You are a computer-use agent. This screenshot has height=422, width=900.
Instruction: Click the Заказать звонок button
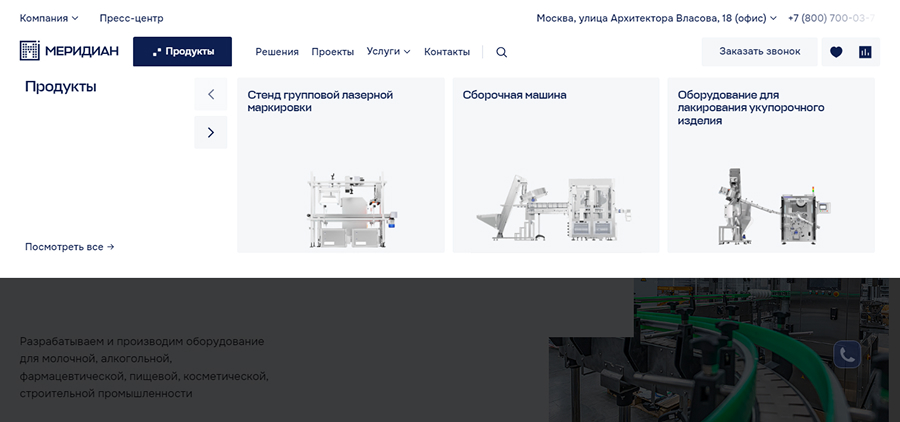(x=759, y=52)
